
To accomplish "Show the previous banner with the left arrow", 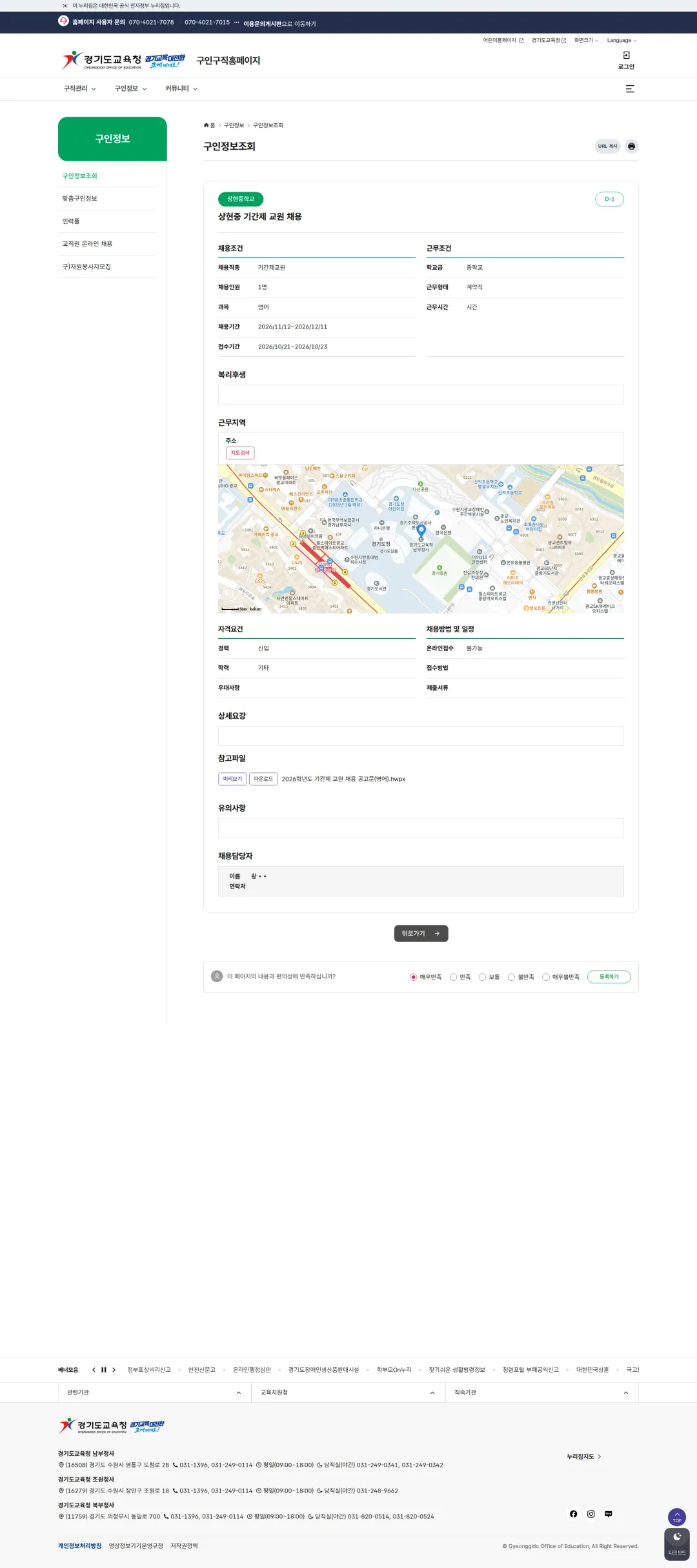I will point(94,1370).
